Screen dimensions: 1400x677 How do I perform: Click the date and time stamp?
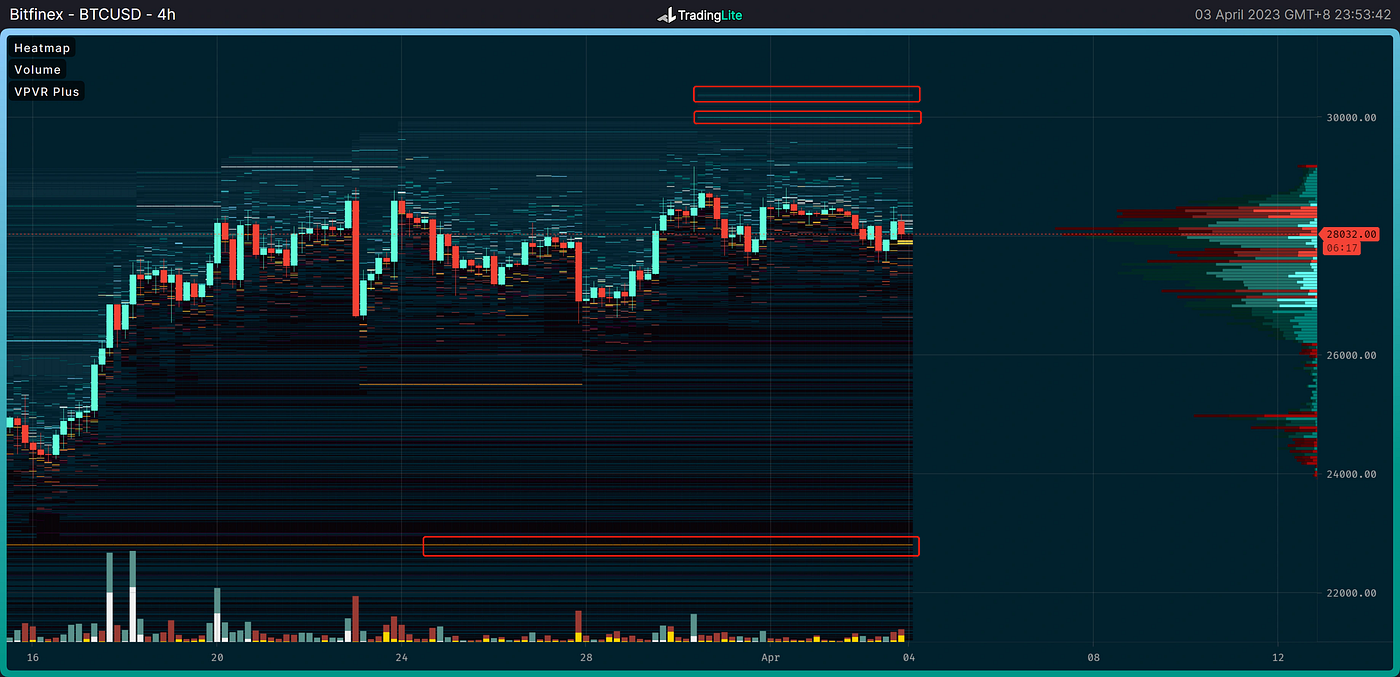pyautogui.click(x=1293, y=15)
